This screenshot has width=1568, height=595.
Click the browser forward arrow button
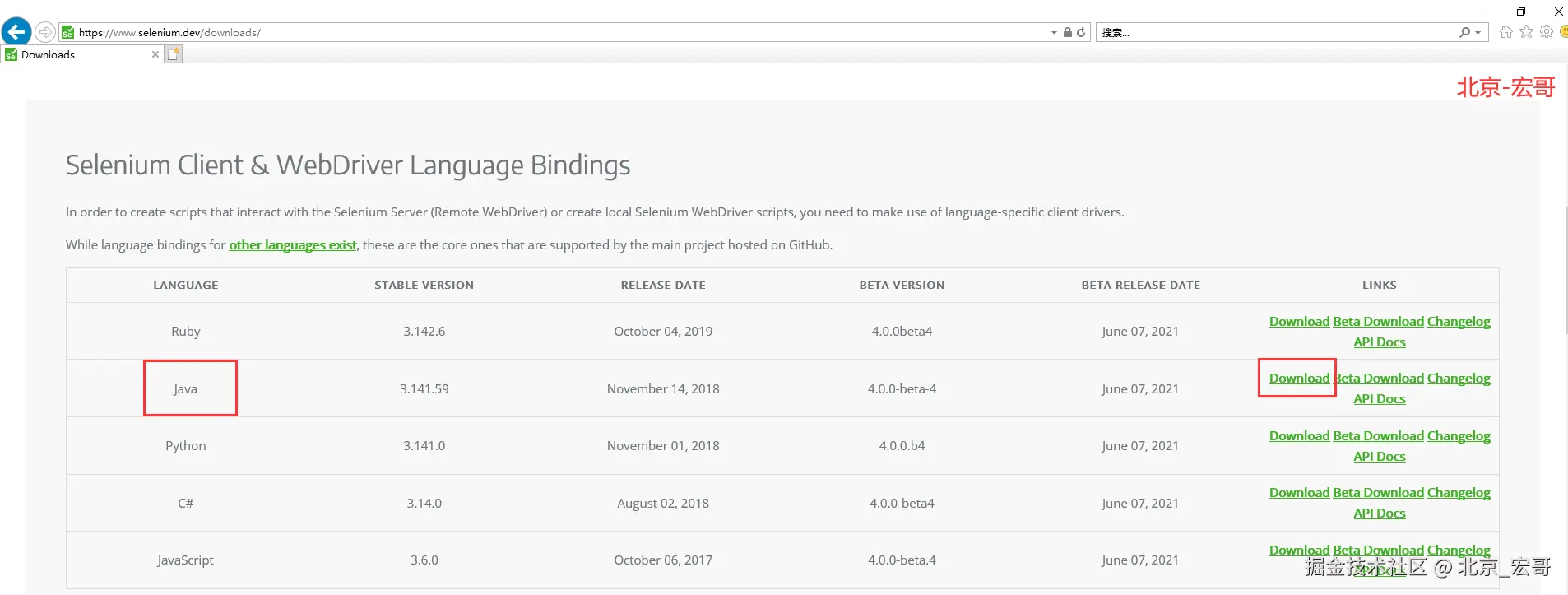45,32
